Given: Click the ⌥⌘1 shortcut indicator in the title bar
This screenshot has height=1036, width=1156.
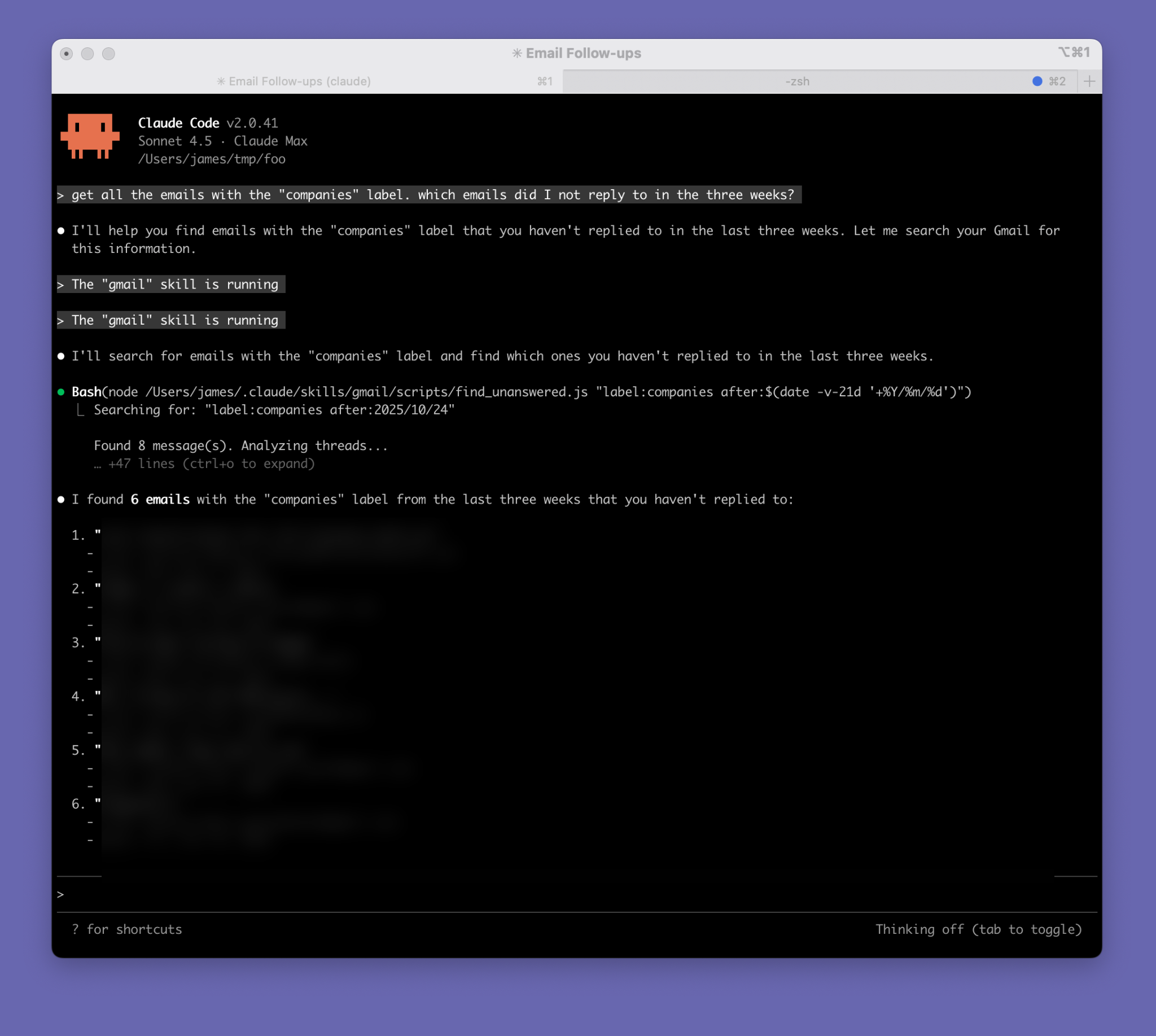Looking at the screenshot, I should tap(1074, 53).
